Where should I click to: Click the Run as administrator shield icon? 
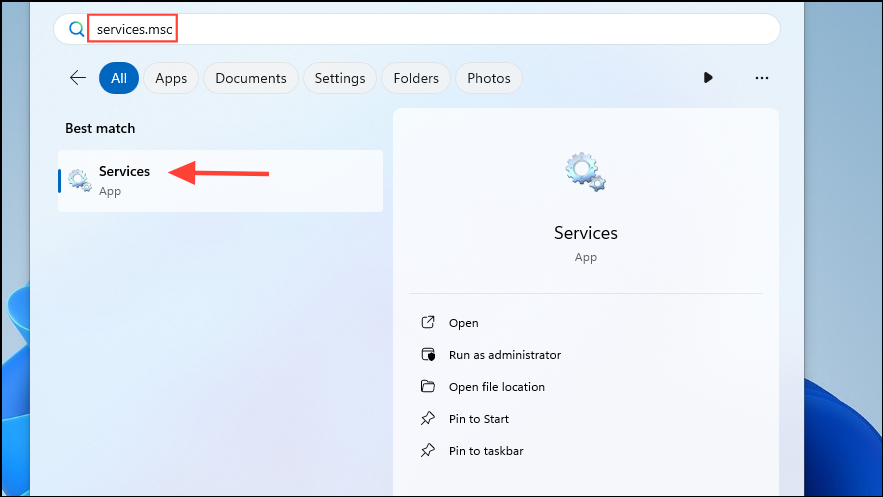429,355
